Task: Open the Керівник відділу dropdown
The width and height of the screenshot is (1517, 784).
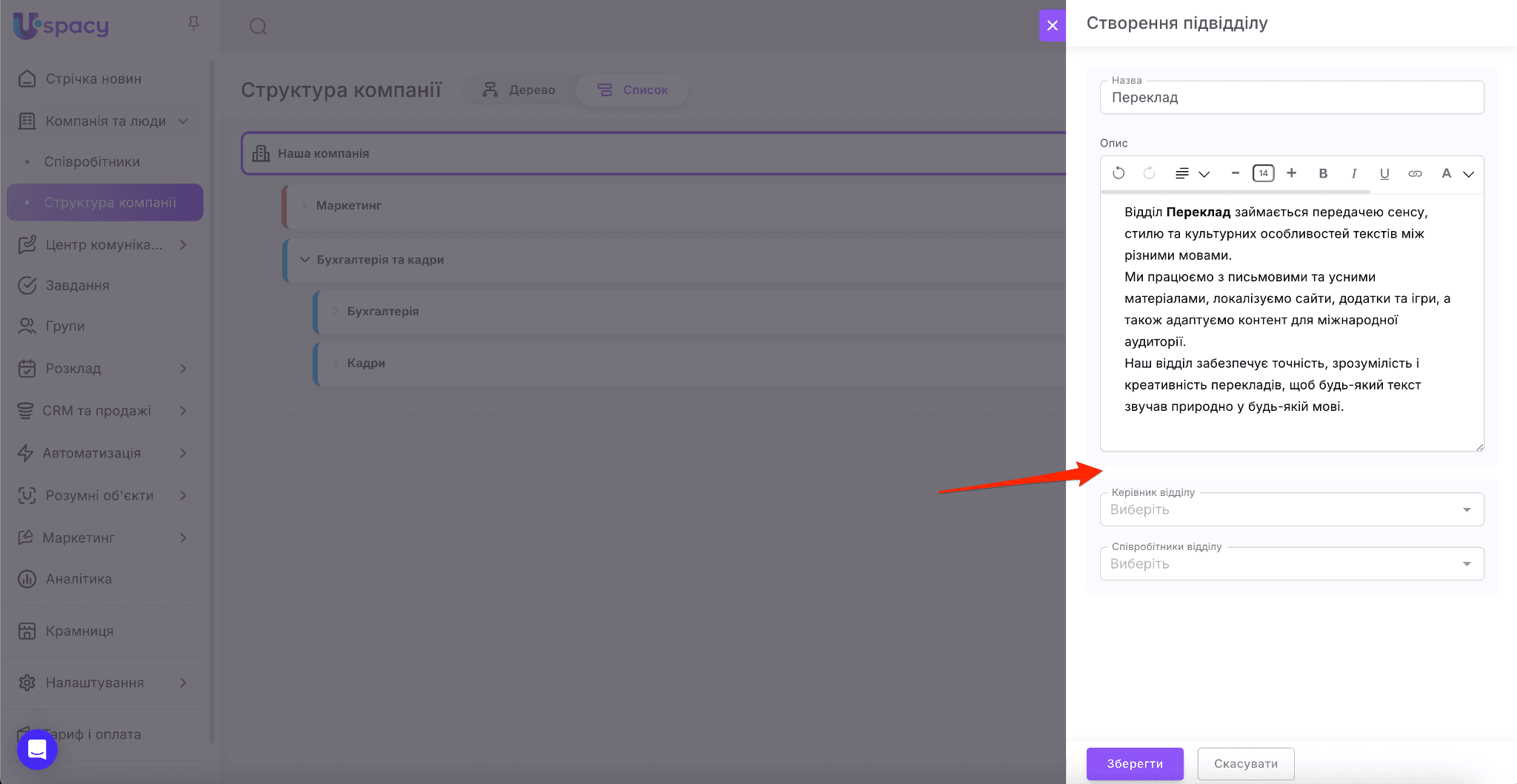Action: tap(1291, 509)
